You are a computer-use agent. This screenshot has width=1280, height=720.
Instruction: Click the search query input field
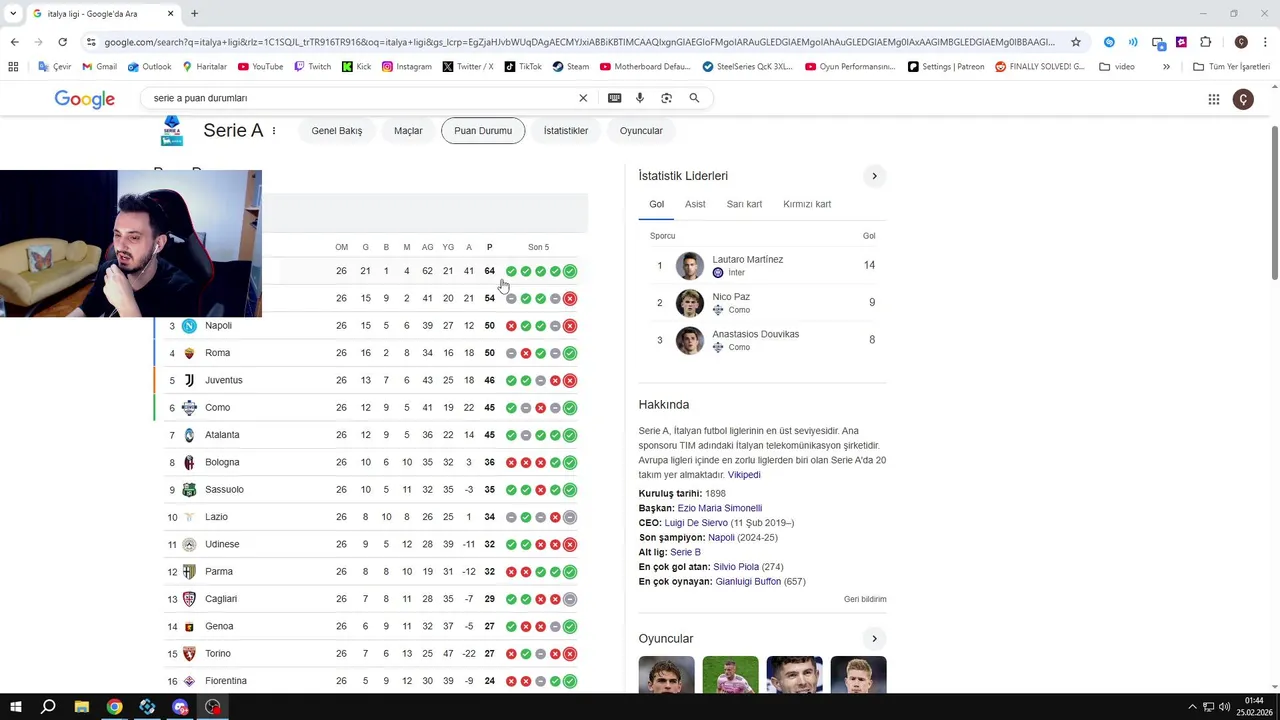360,98
